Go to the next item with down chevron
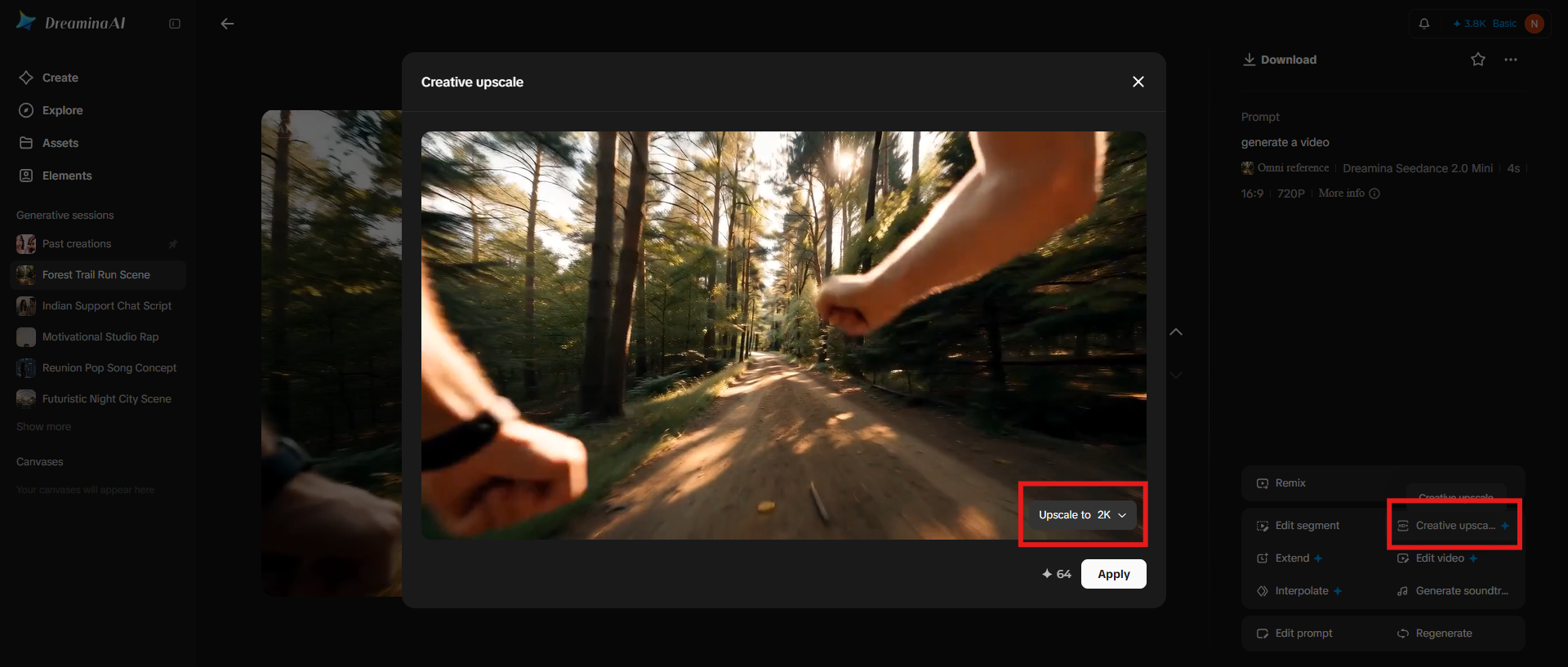1568x667 pixels. (x=1176, y=376)
